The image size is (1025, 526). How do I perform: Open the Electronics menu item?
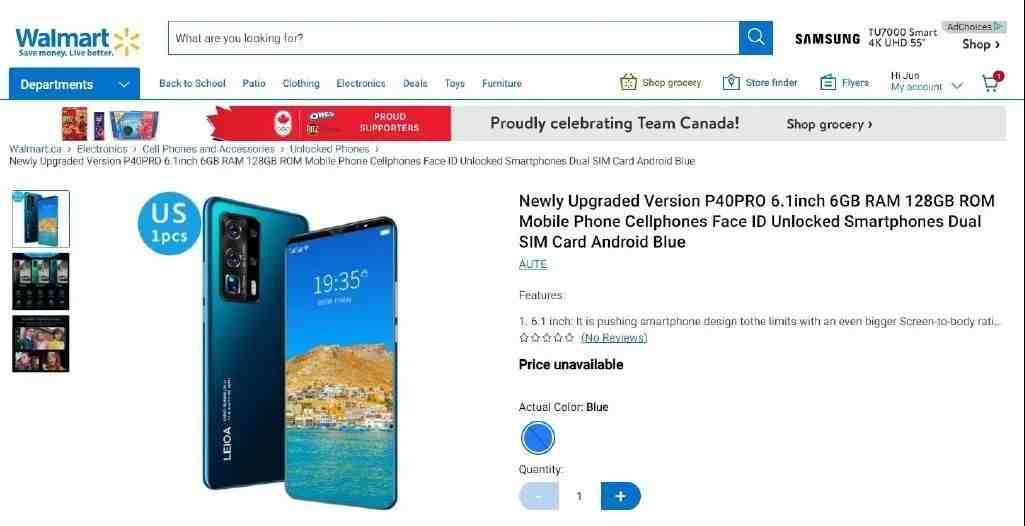tap(361, 84)
